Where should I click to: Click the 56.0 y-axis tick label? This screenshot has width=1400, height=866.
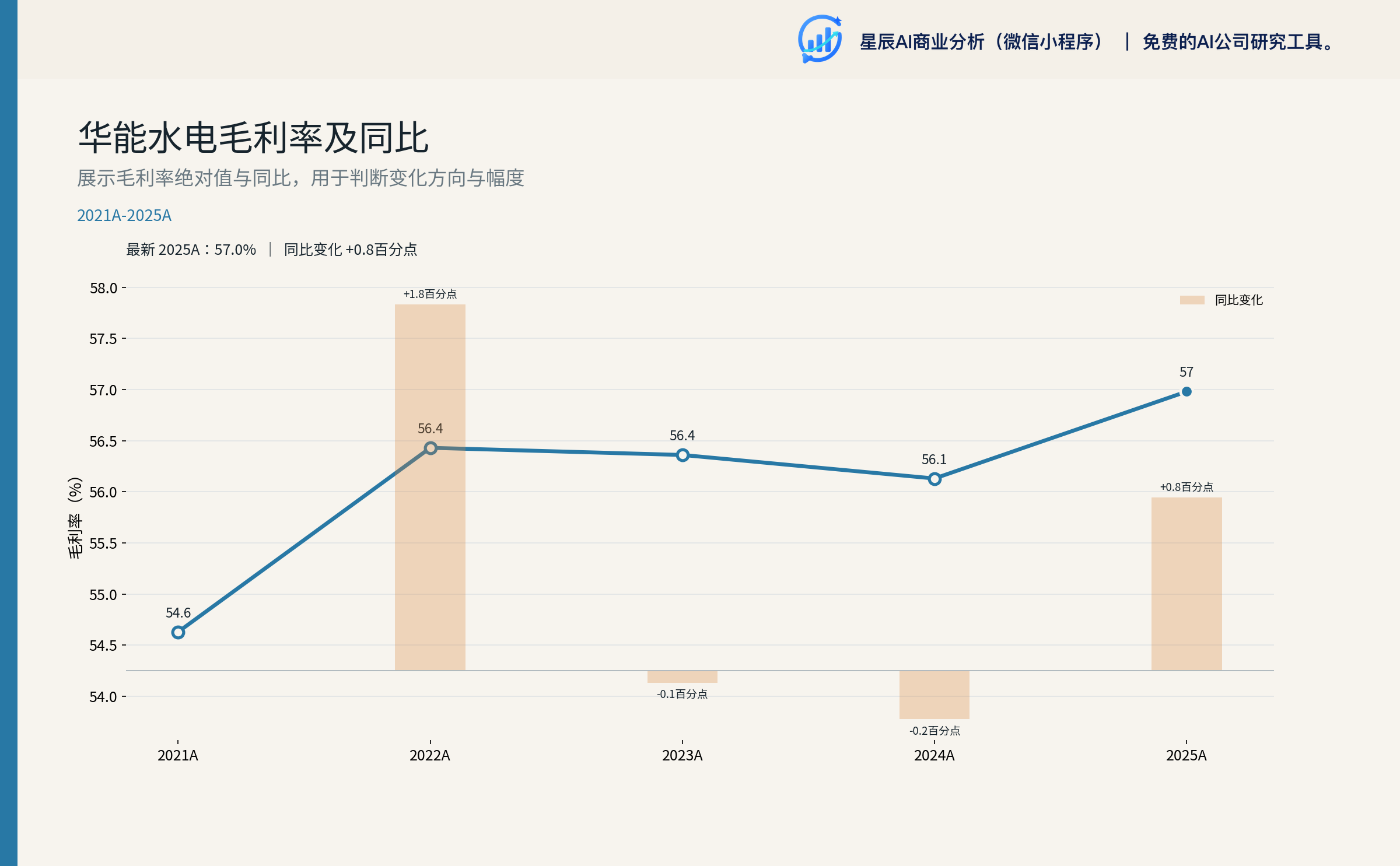(103, 492)
